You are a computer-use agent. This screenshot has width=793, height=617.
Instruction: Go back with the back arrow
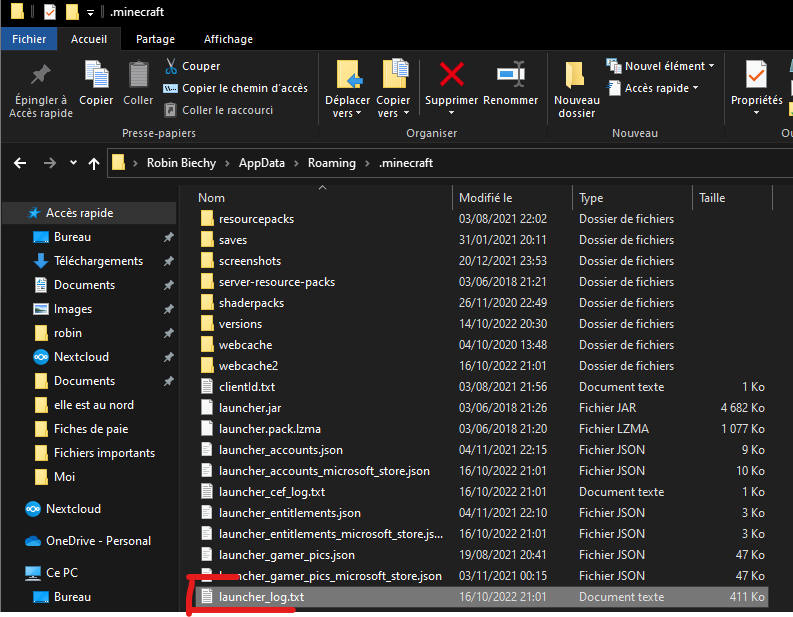pyautogui.click(x=20, y=163)
